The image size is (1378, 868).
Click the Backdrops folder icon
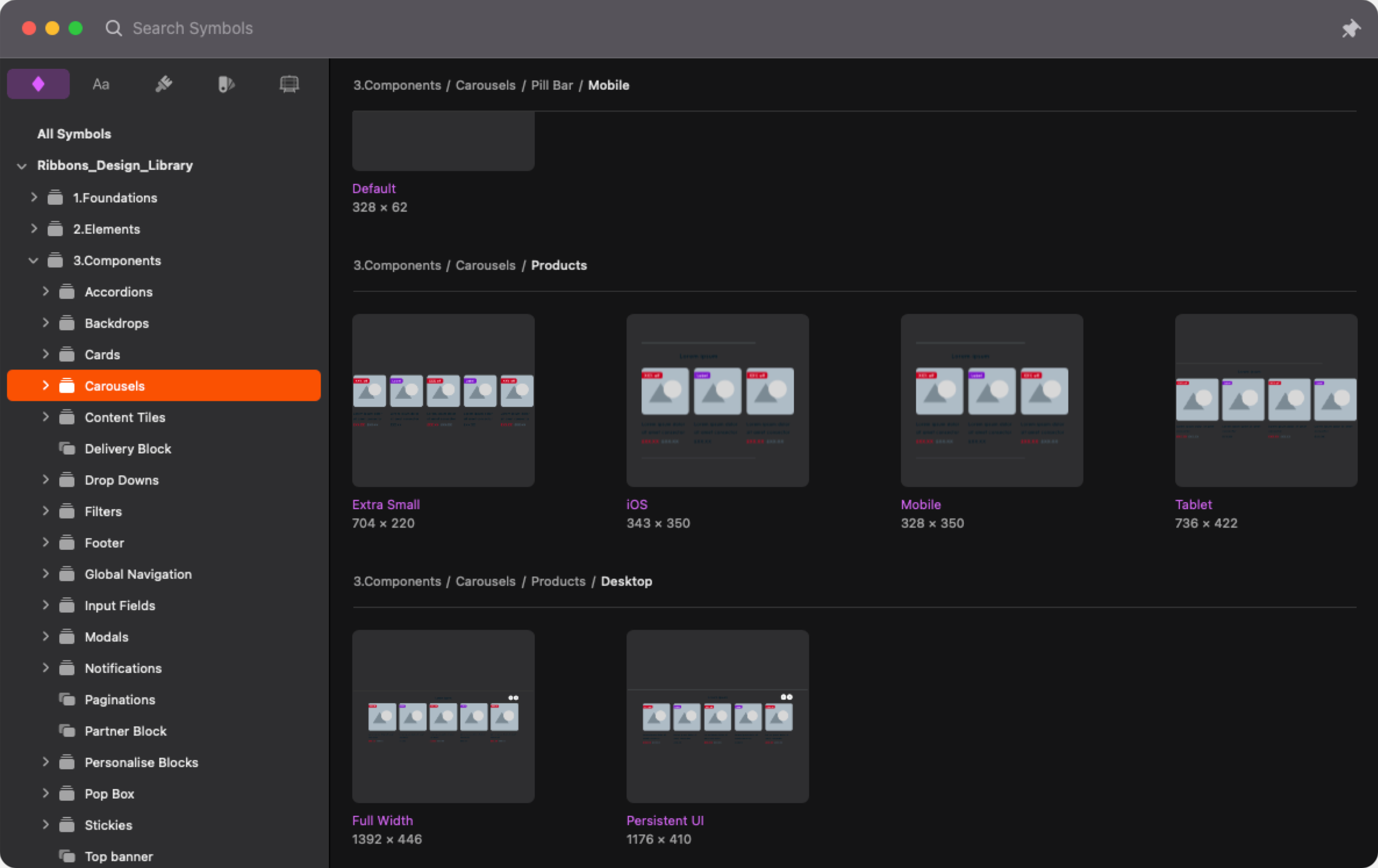67,323
